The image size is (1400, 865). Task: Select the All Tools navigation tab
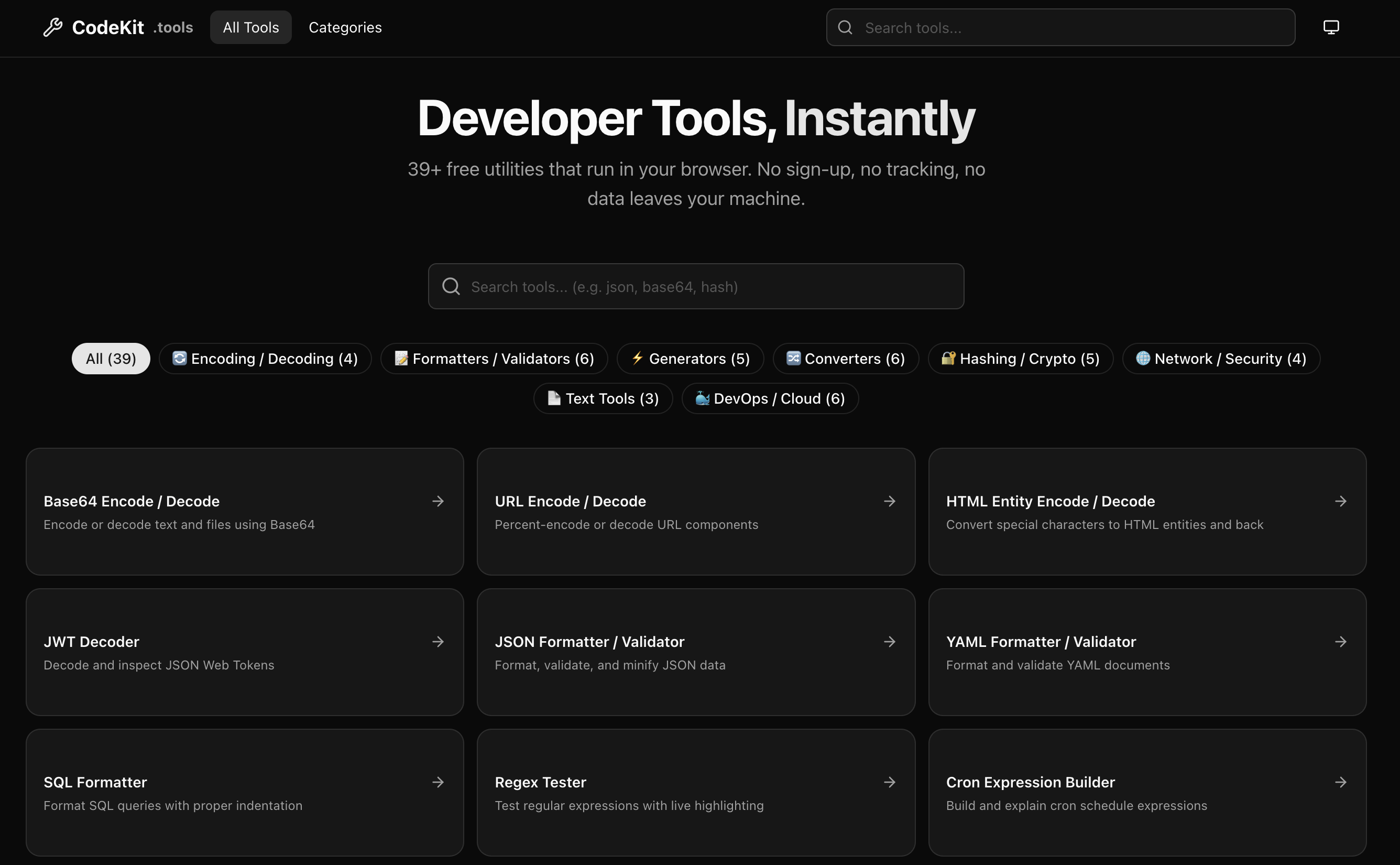click(x=250, y=27)
